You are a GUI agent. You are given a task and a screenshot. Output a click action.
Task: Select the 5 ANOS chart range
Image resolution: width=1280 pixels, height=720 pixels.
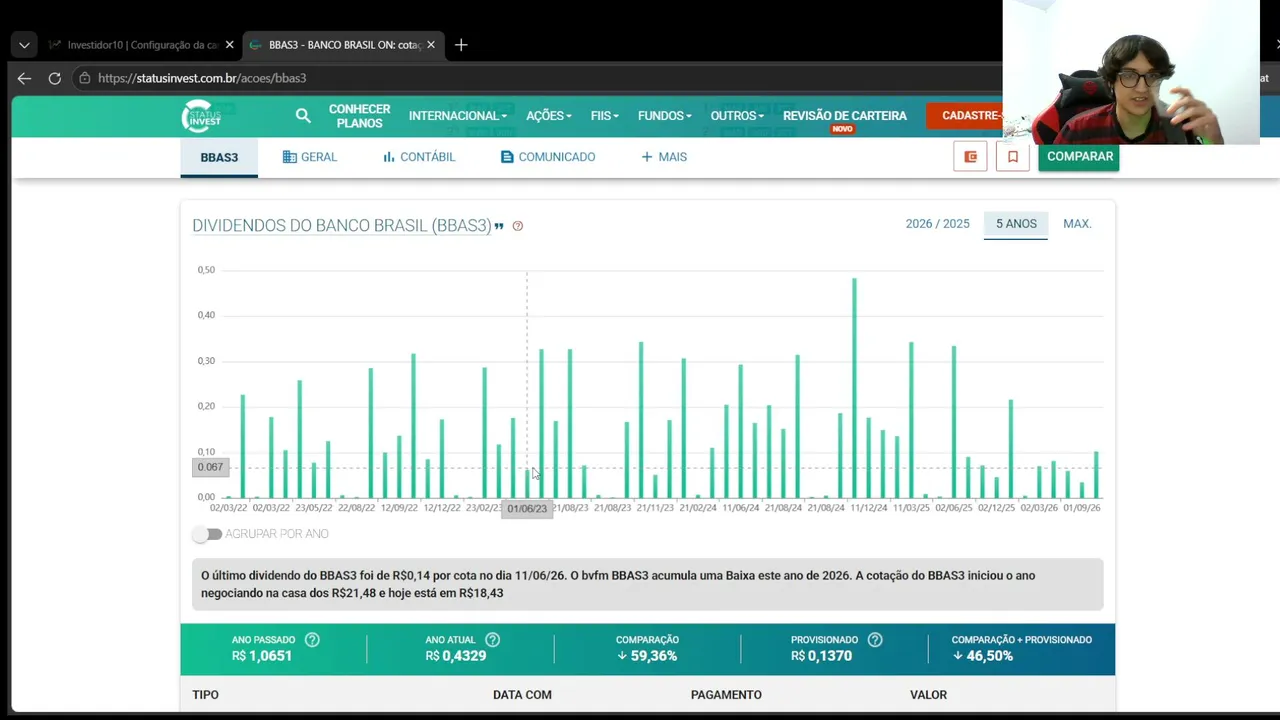coord(1016,224)
